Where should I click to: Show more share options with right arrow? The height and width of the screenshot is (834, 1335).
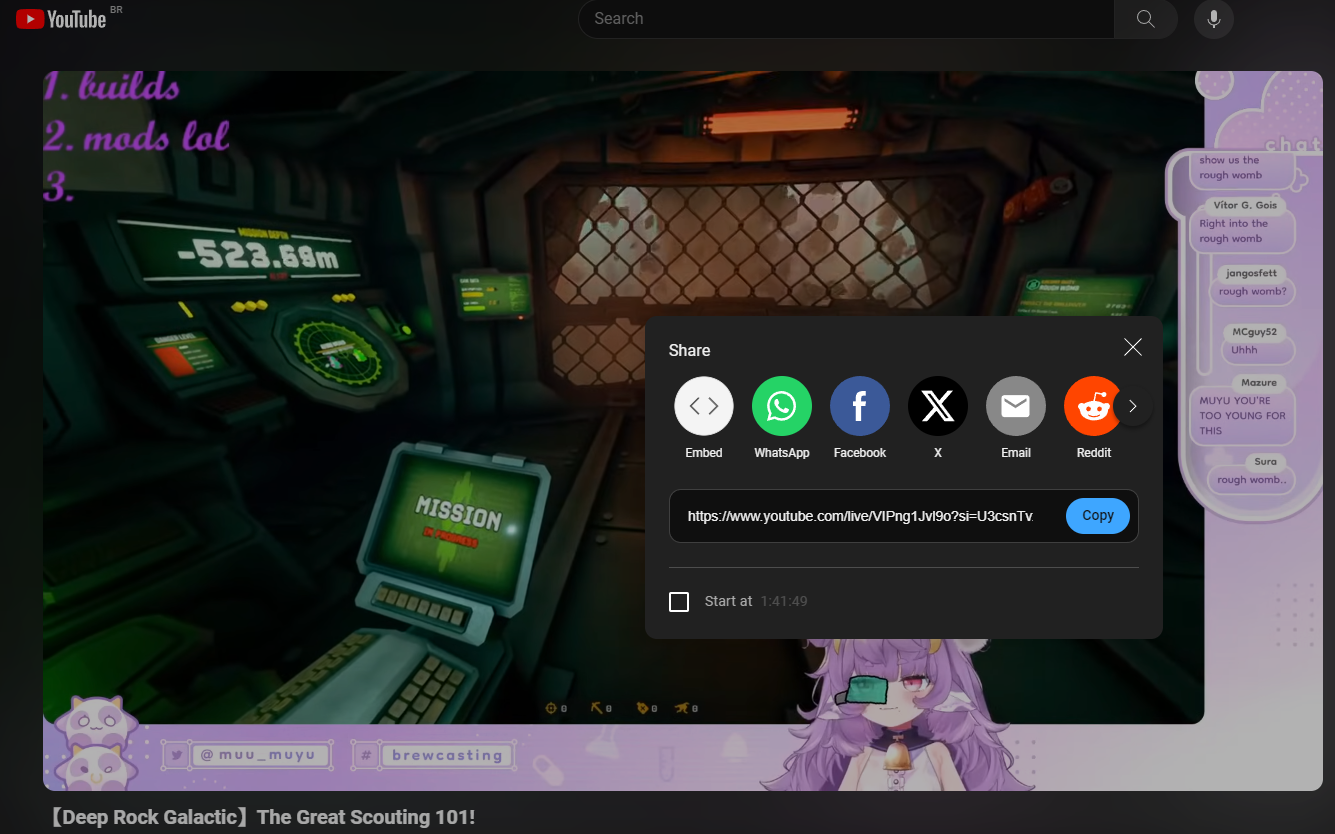1132,406
